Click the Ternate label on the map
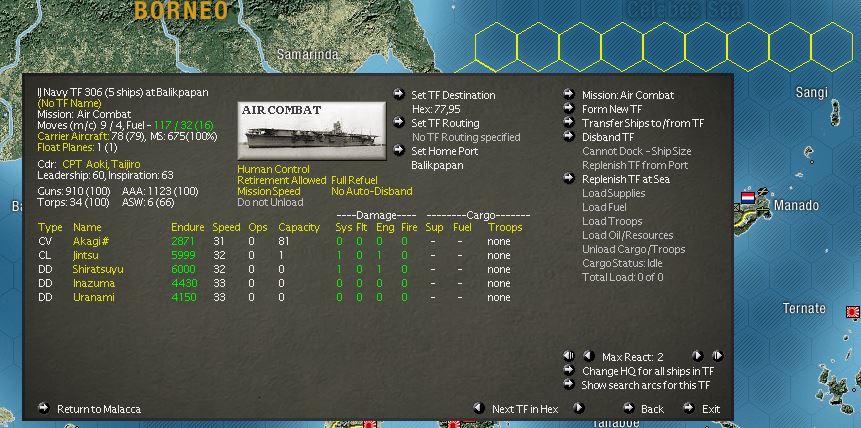This screenshot has width=861, height=428. click(x=804, y=308)
